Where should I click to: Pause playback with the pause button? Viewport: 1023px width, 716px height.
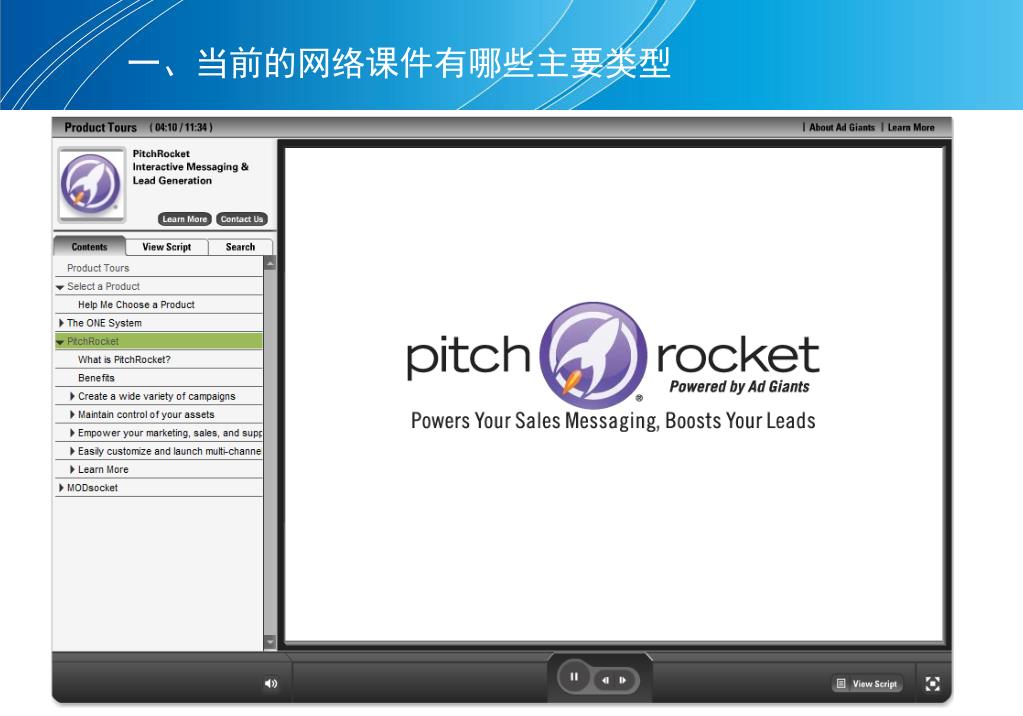coord(573,677)
